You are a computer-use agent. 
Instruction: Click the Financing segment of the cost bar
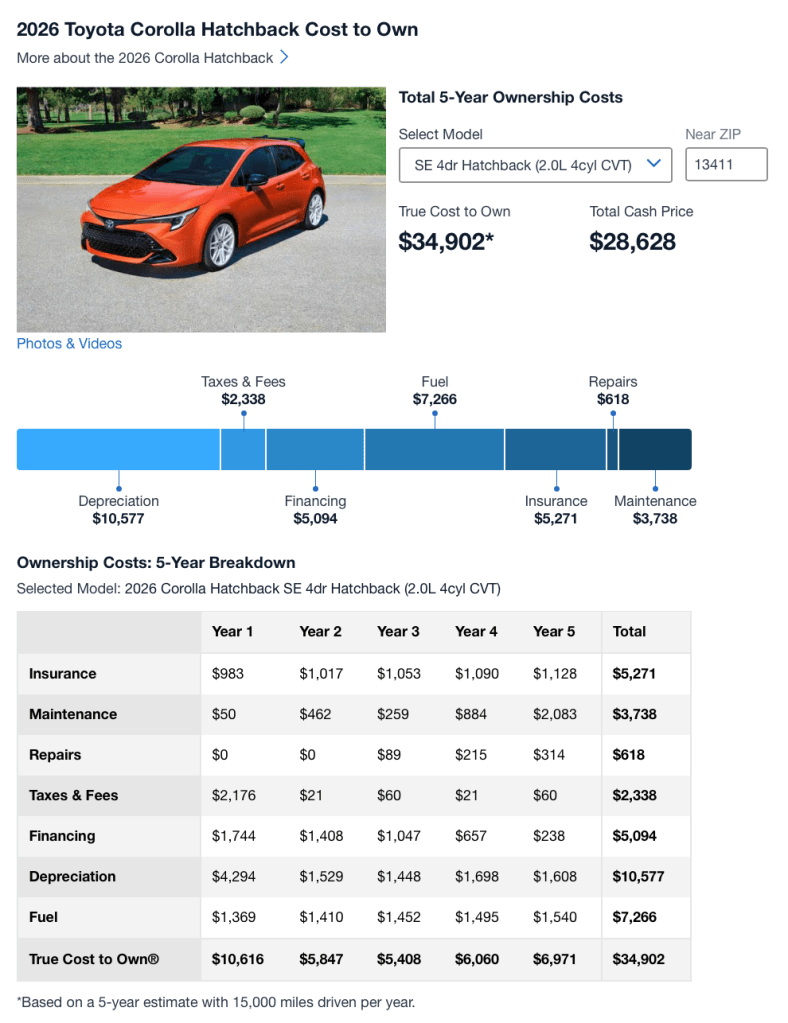pyautogui.click(x=315, y=450)
